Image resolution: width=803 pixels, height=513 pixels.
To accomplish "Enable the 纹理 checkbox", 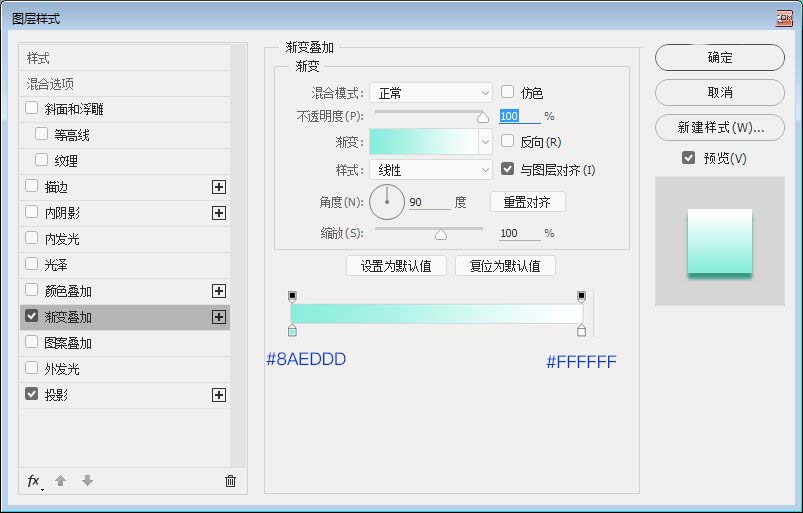I will (41, 160).
